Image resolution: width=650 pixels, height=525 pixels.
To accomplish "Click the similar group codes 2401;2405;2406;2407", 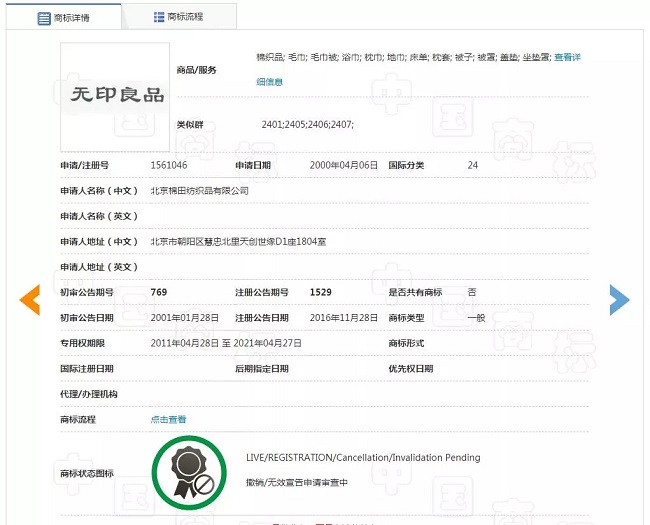I will click(307, 124).
